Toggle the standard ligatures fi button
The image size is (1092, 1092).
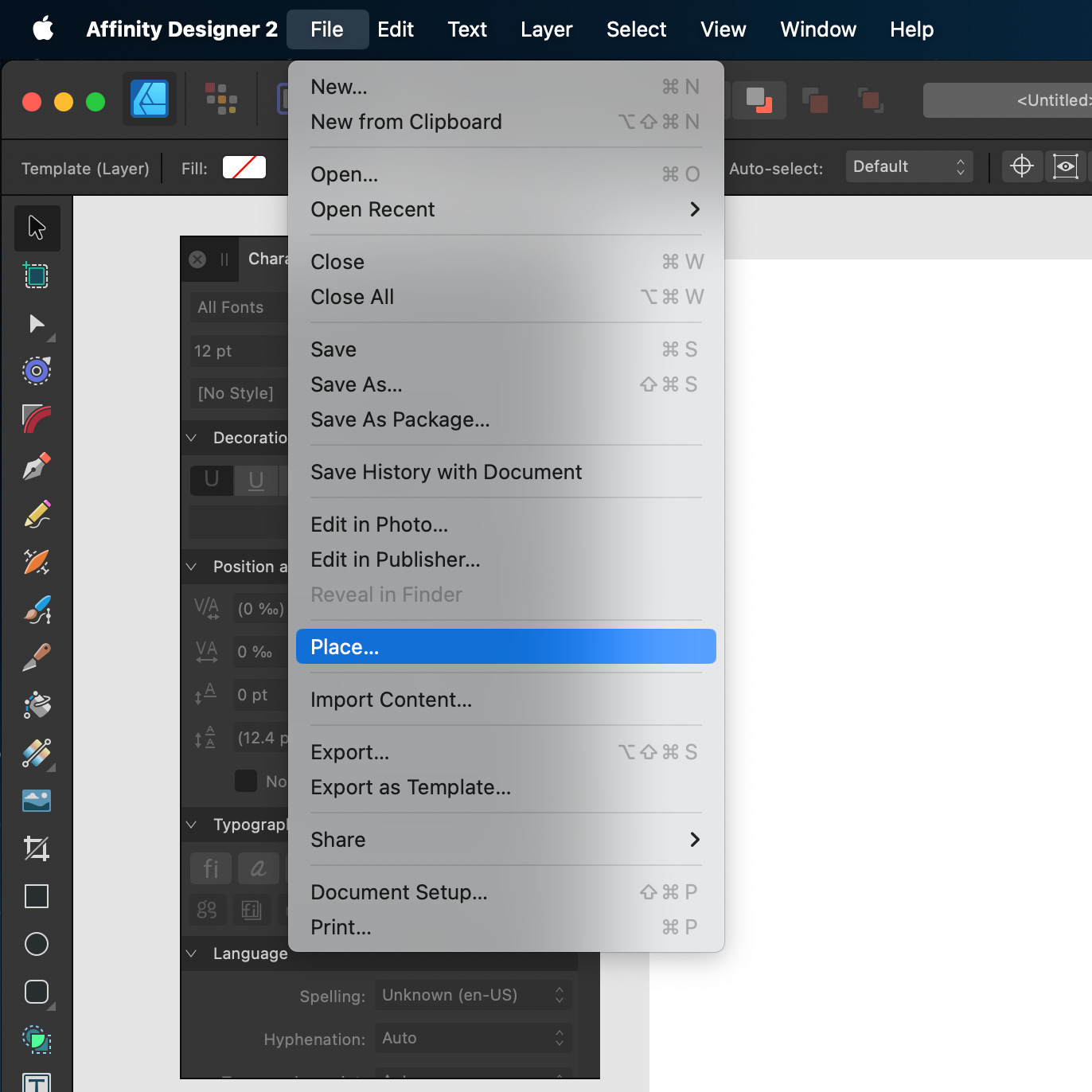click(x=211, y=868)
